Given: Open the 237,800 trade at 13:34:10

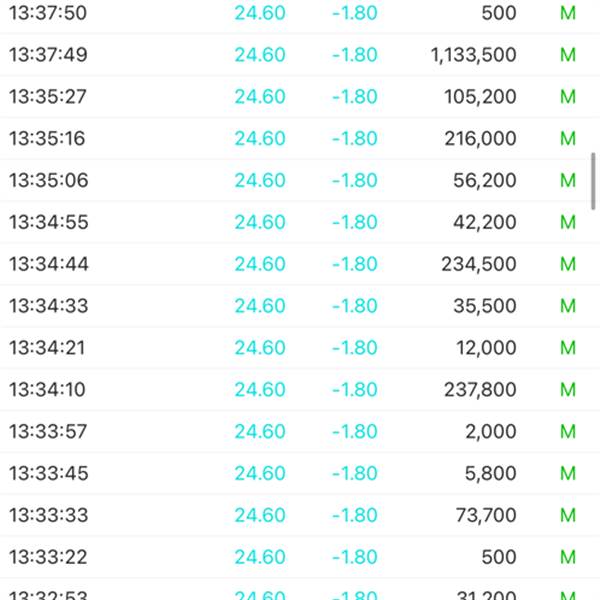Looking at the screenshot, I should [x=480, y=390].
